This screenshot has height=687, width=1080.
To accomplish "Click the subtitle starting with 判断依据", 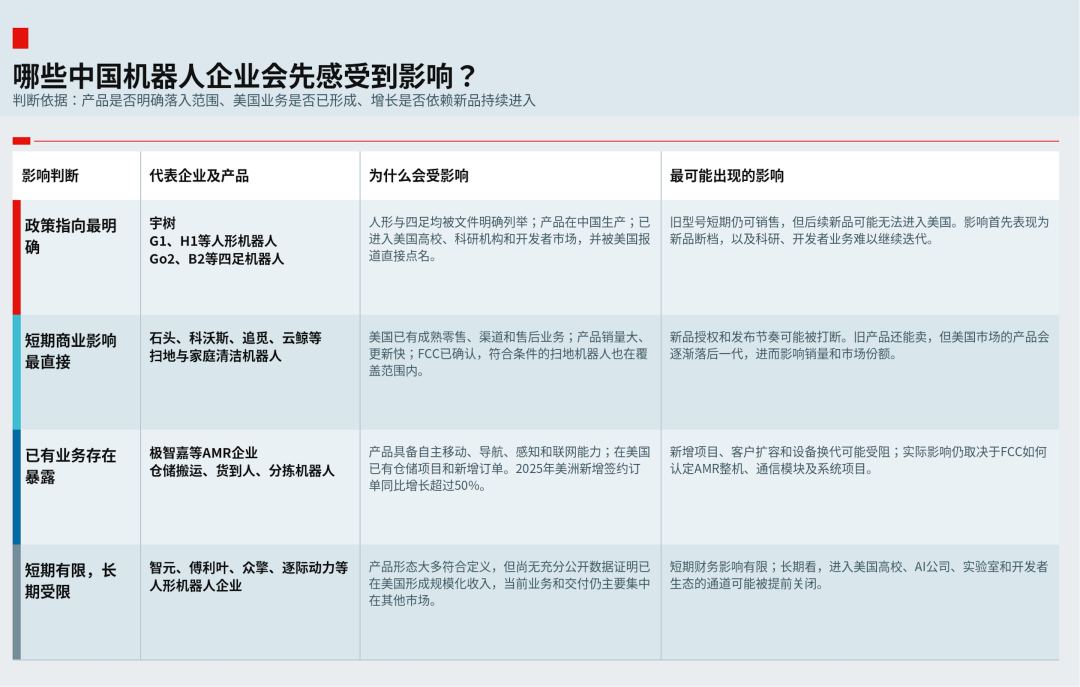I will [x=274, y=101].
